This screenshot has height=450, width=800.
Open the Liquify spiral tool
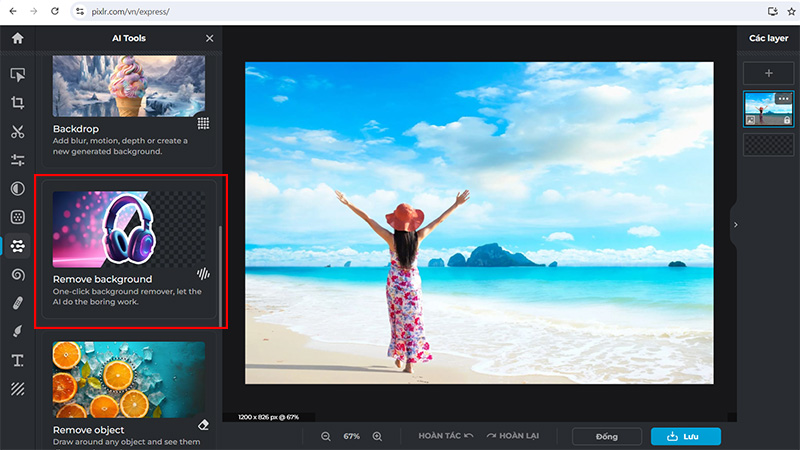17,274
